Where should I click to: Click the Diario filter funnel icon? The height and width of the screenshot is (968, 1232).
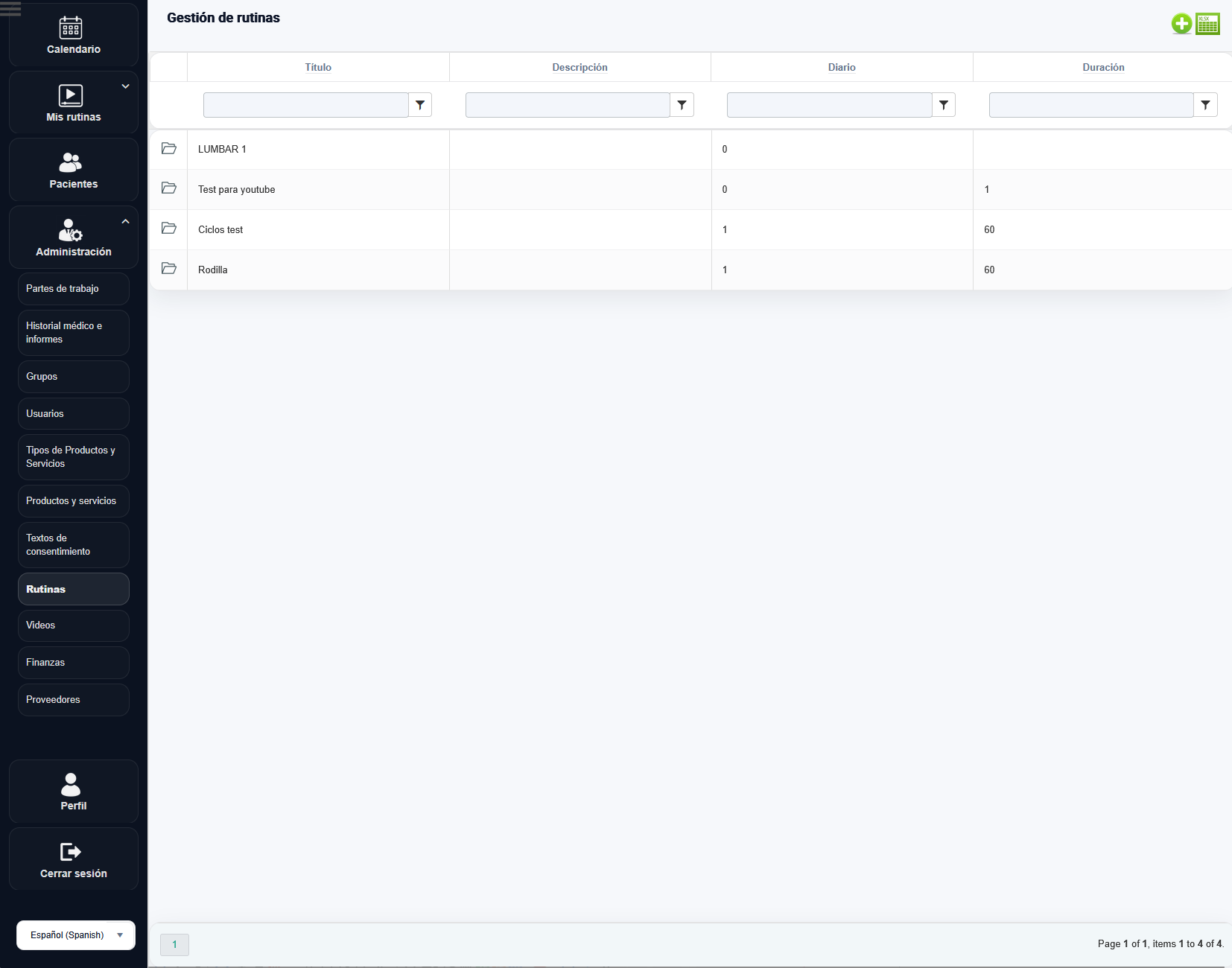(x=944, y=105)
